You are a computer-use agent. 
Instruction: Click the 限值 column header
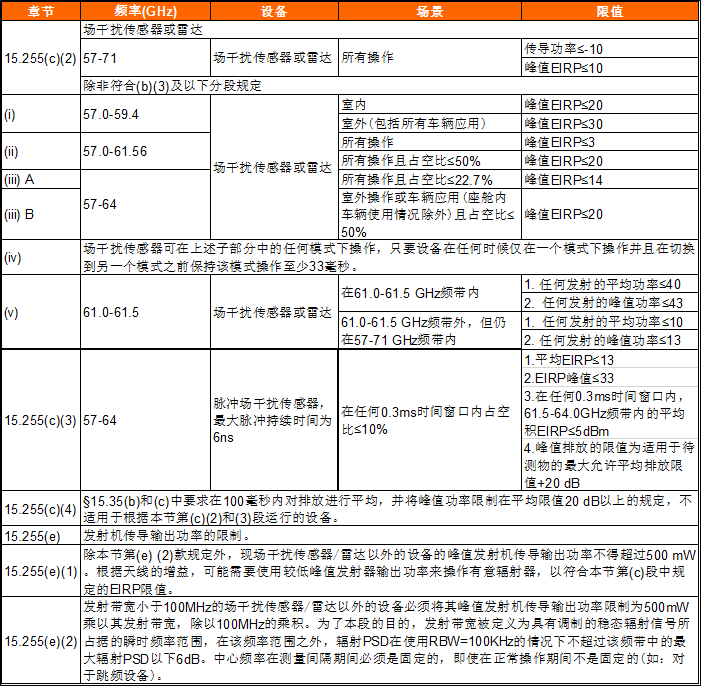click(x=609, y=11)
